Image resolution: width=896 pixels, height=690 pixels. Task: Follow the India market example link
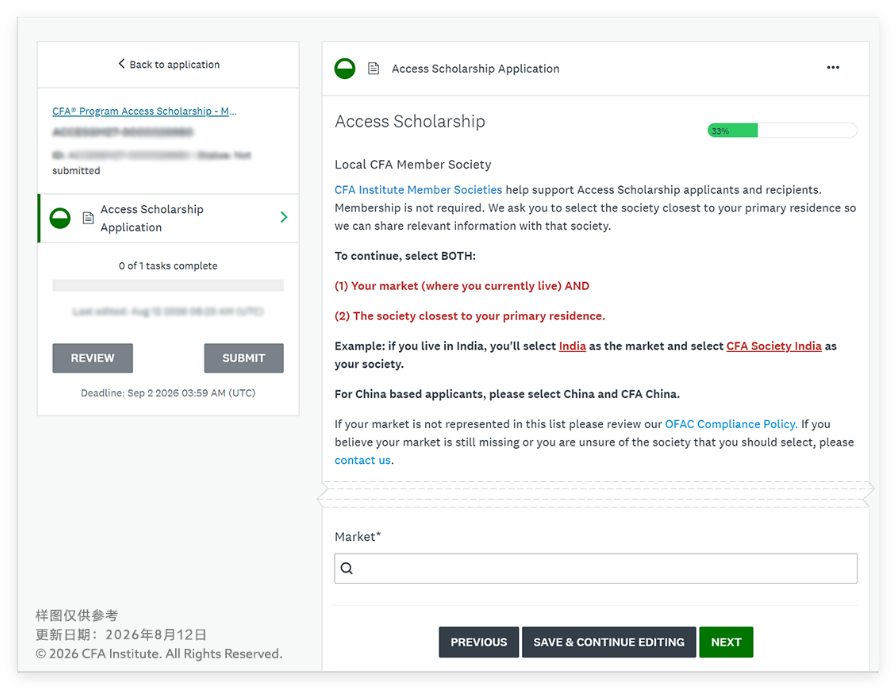click(572, 346)
